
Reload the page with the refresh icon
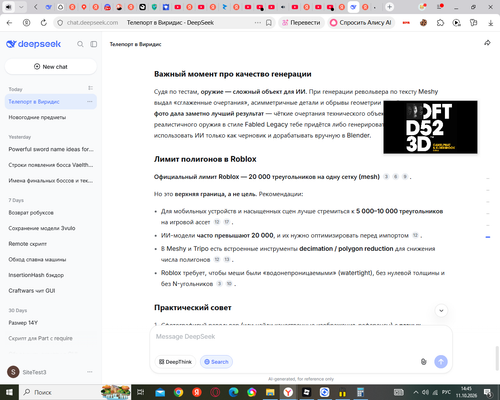coord(44,23)
